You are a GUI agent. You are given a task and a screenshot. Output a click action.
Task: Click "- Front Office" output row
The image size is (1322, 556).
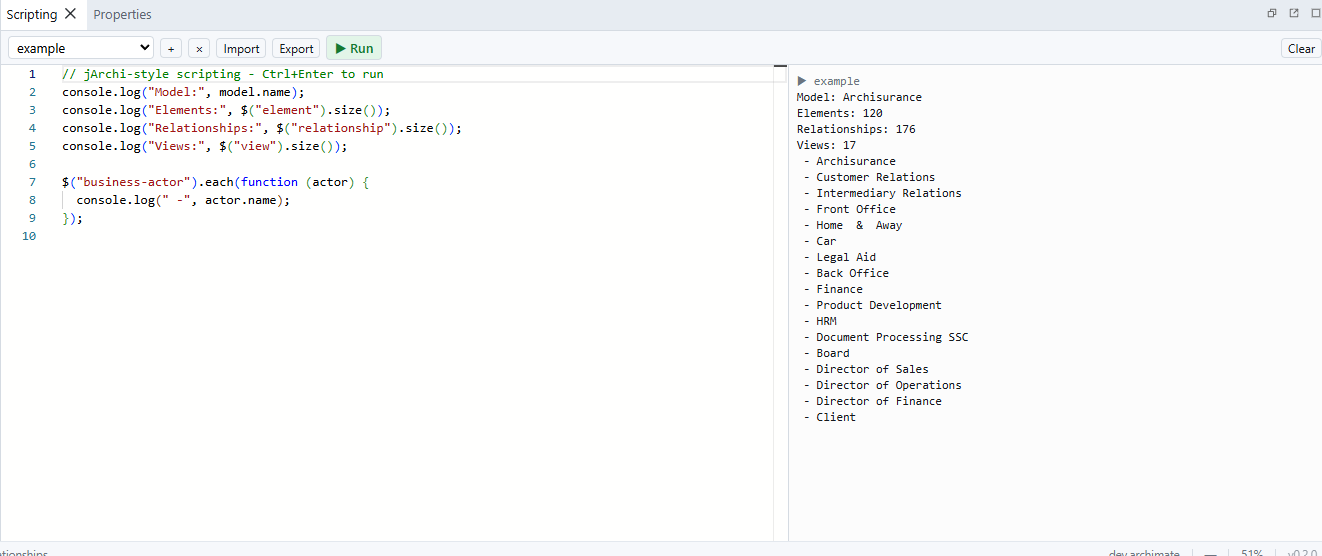pos(849,209)
